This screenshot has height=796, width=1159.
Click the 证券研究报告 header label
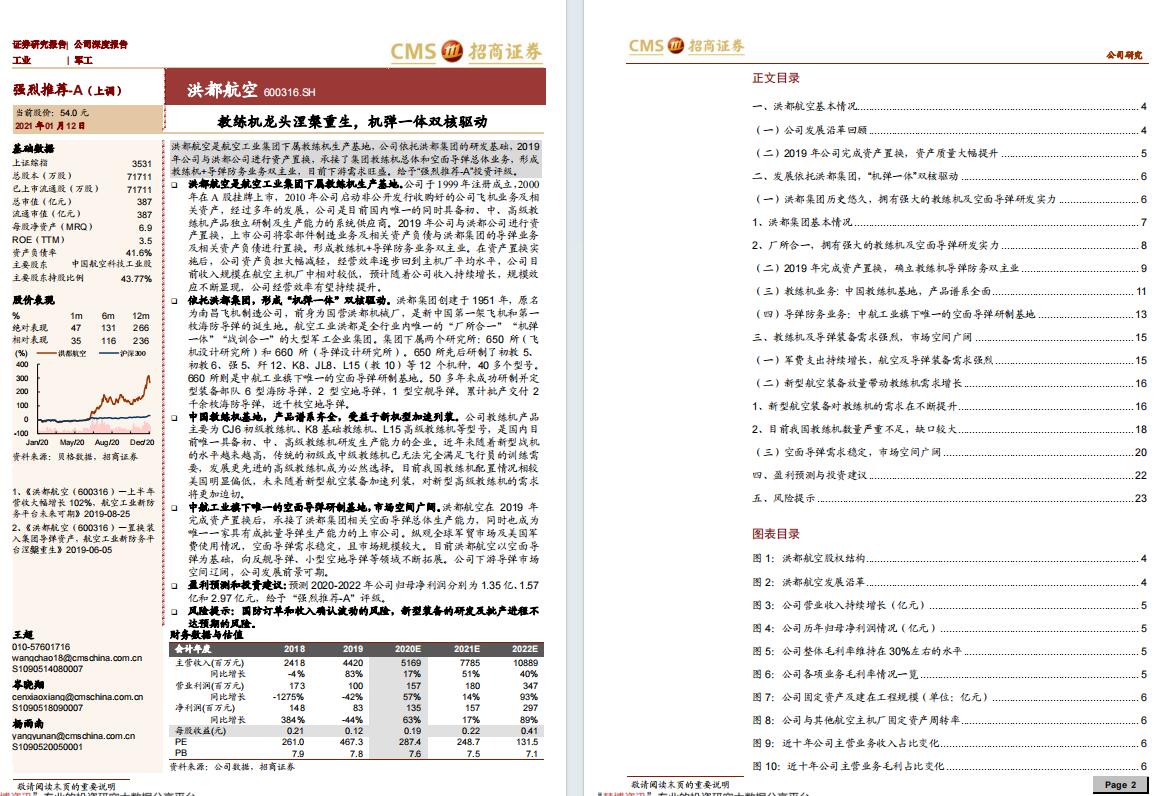point(39,44)
